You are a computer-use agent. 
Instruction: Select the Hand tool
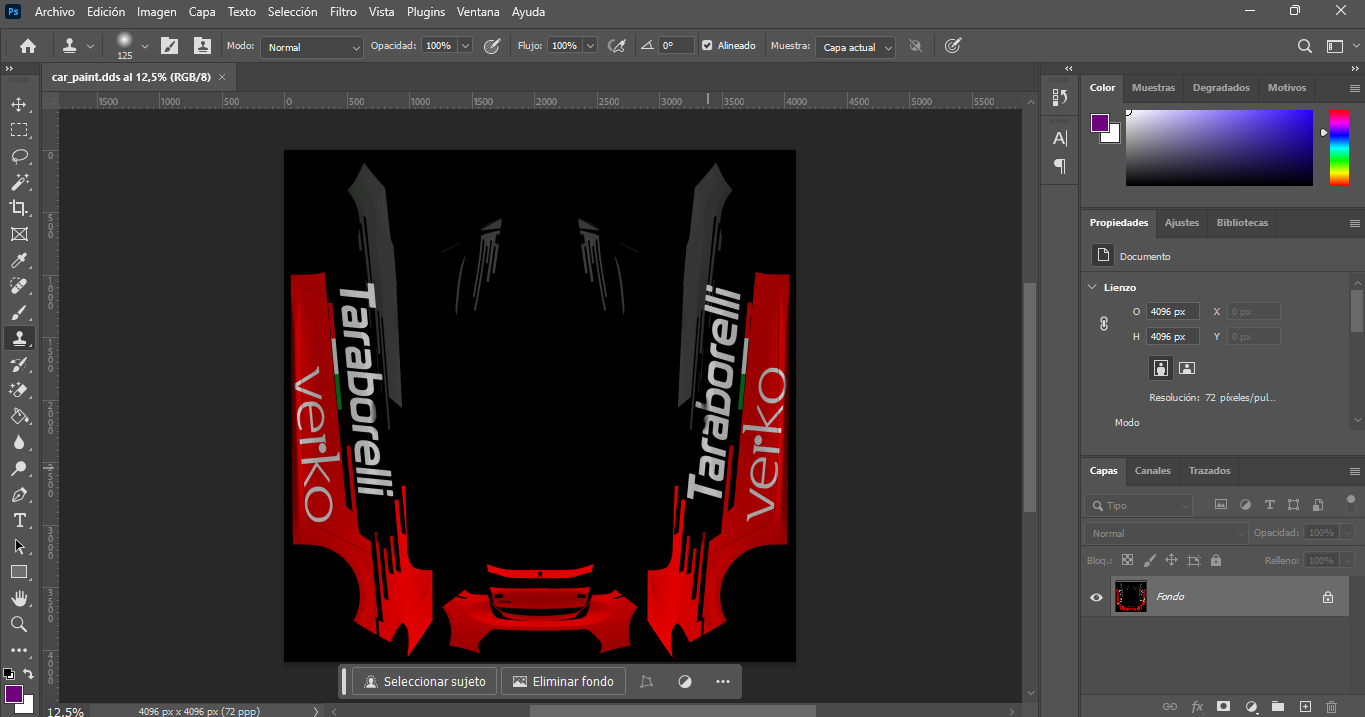[19, 598]
